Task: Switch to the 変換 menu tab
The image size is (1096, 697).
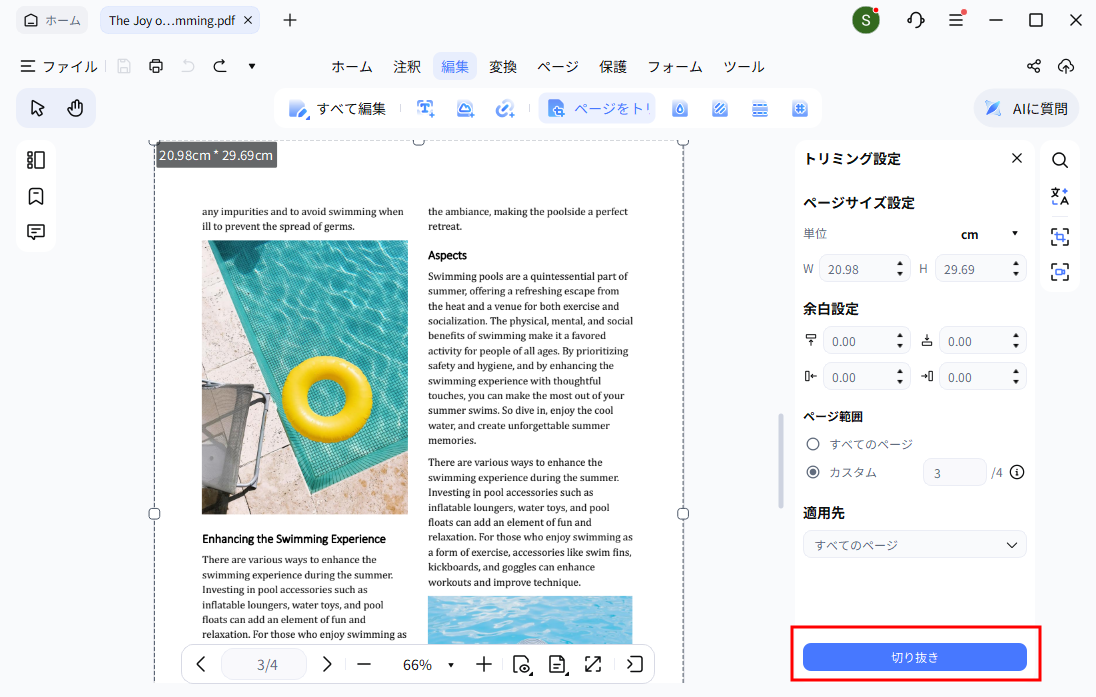Action: point(503,66)
